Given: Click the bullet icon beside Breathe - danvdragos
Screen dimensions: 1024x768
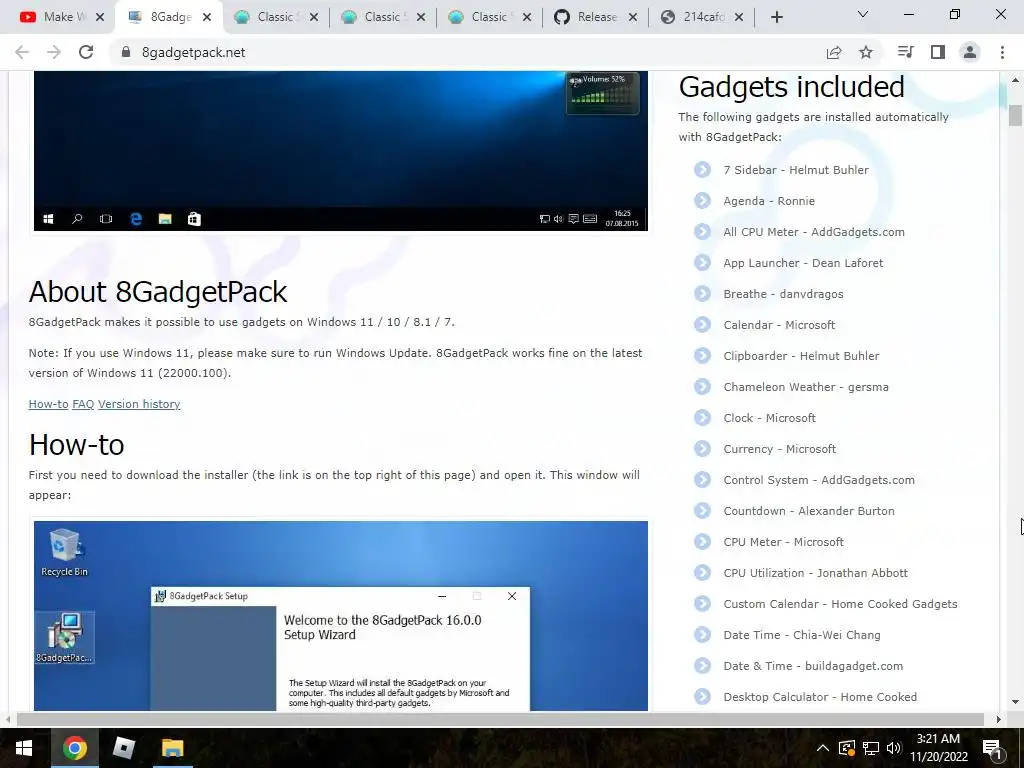Looking at the screenshot, I should coord(702,294).
